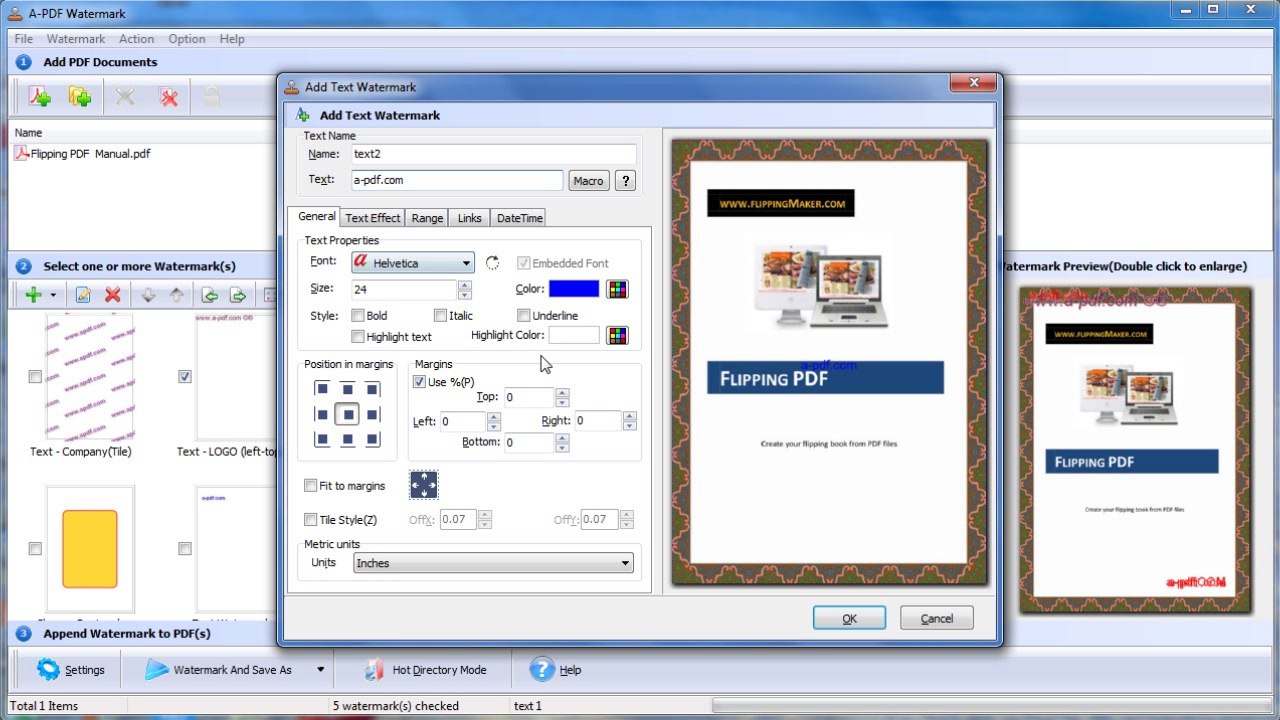The height and width of the screenshot is (720, 1280).
Task: Open the Highlight Color palette grid icon
Action: pos(618,335)
